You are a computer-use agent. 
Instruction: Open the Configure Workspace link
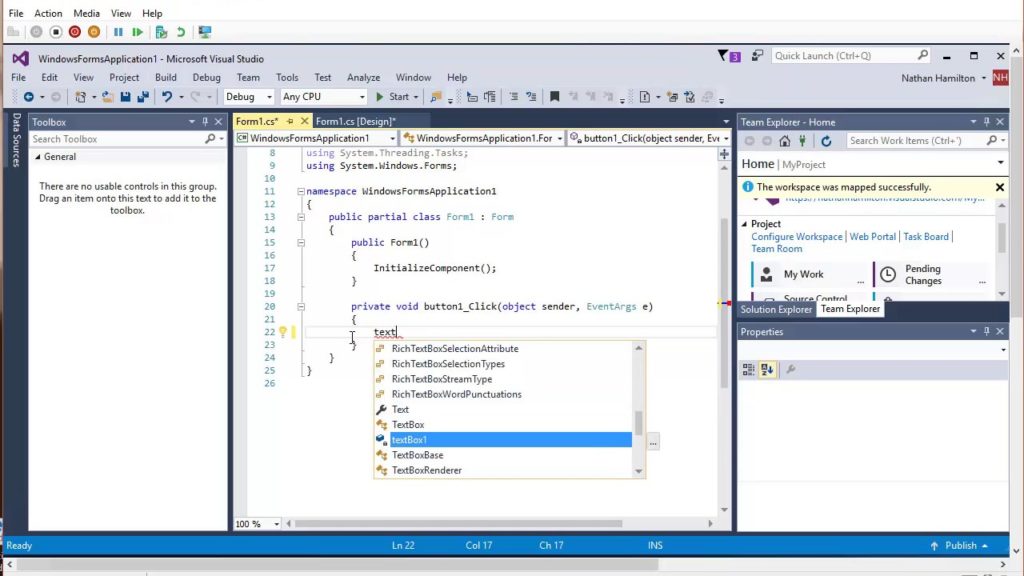pos(797,236)
